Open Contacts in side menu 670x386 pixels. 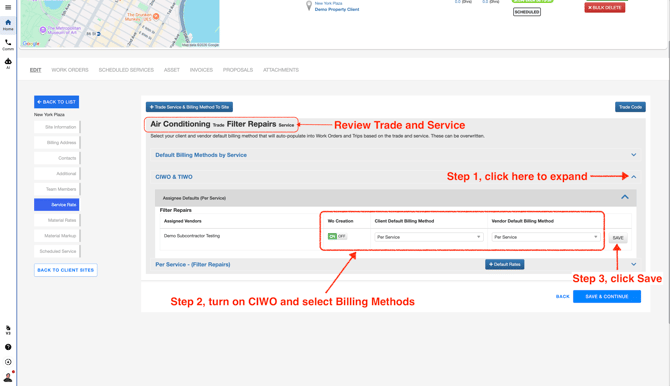tap(57, 158)
